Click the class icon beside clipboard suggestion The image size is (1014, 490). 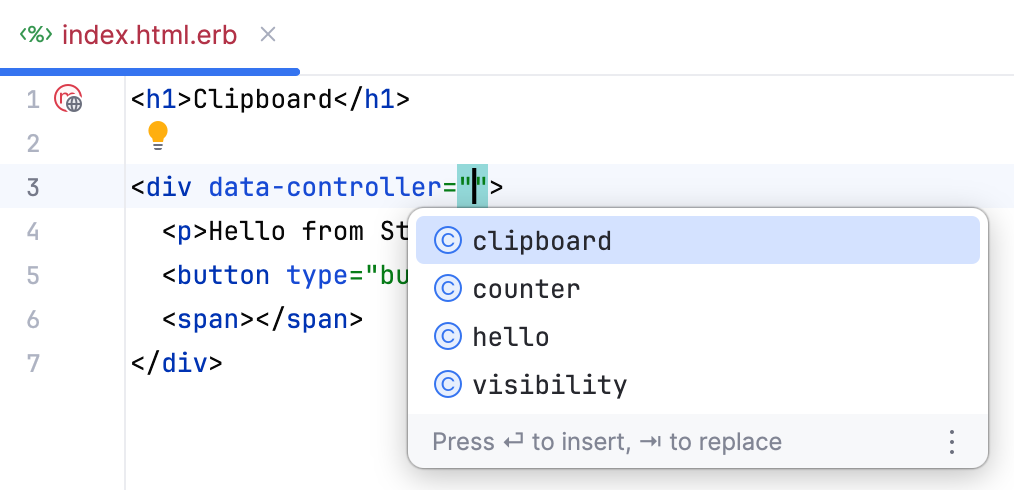(448, 241)
